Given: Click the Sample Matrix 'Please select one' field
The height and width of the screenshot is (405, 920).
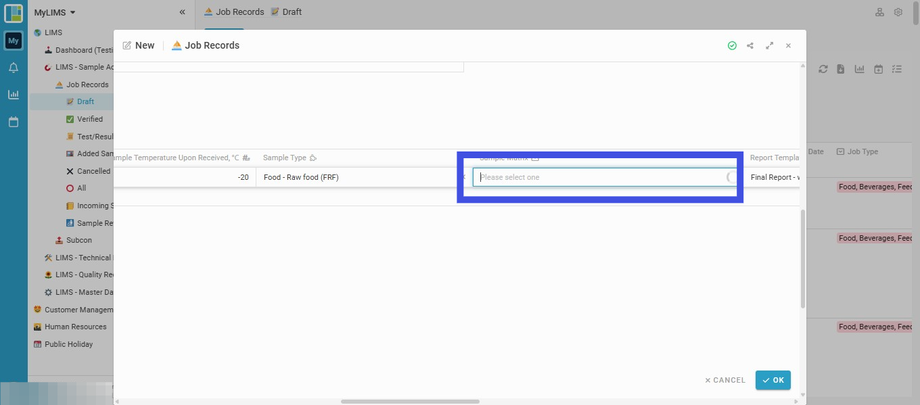Looking at the screenshot, I should [x=604, y=177].
